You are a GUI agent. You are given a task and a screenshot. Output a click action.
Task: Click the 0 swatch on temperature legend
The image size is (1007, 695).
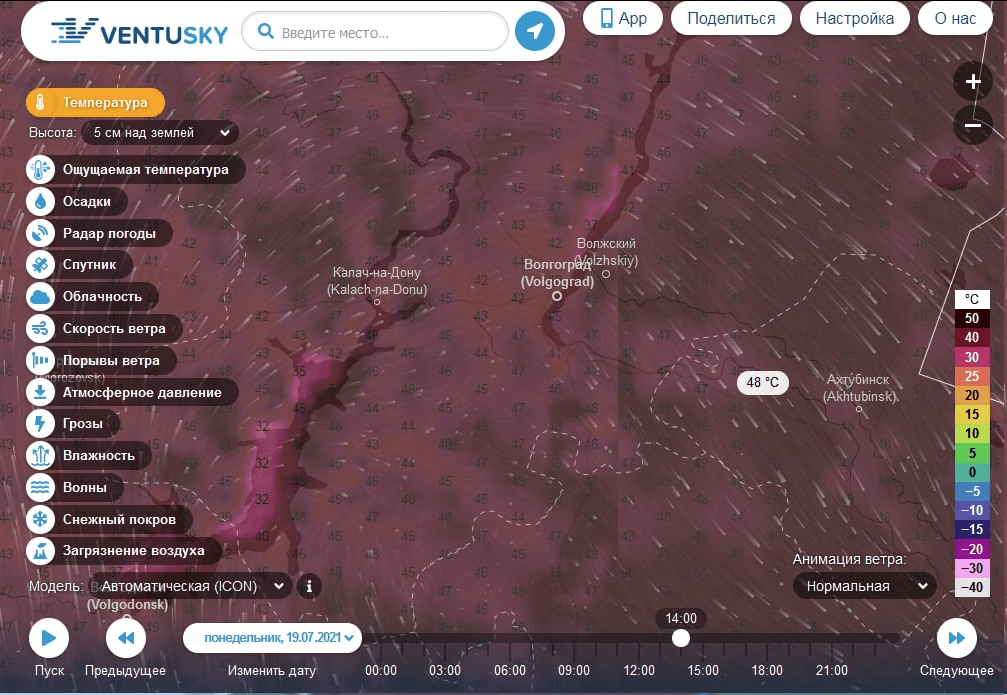[x=972, y=471]
